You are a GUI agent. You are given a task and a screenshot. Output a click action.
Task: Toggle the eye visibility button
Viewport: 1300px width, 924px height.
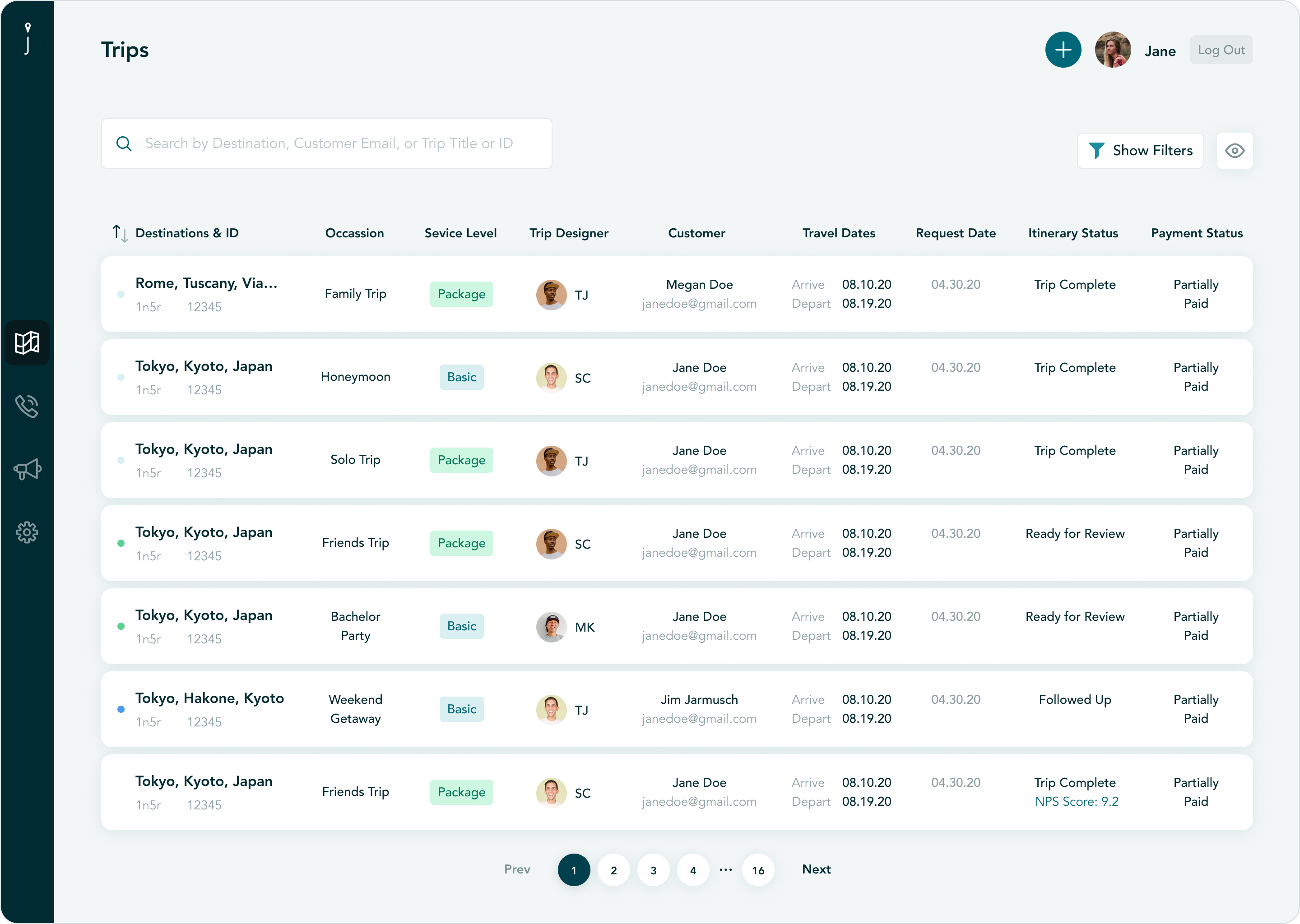pyautogui.click(x=1234, y=151)
